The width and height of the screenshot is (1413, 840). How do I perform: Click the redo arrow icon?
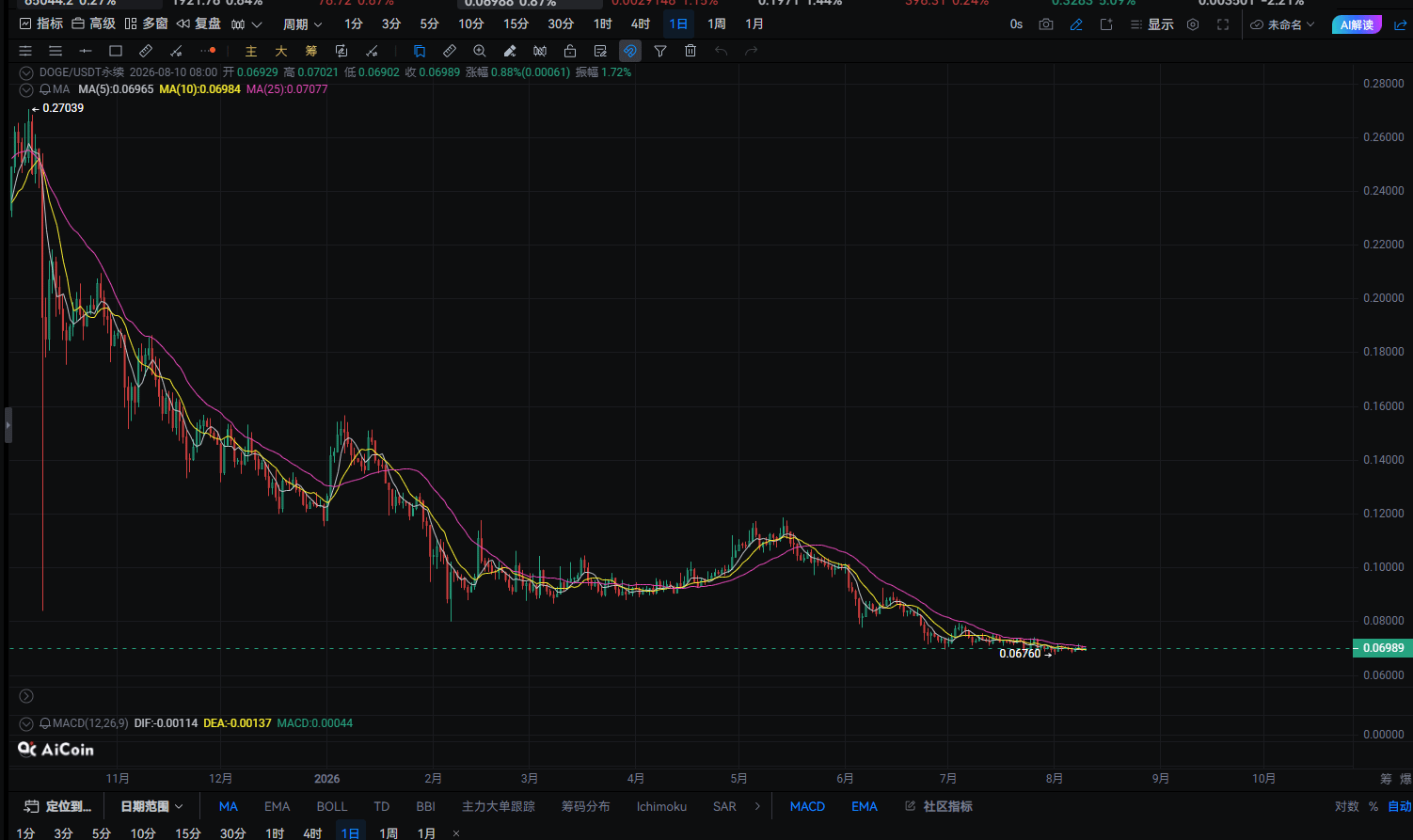point(751,51)
